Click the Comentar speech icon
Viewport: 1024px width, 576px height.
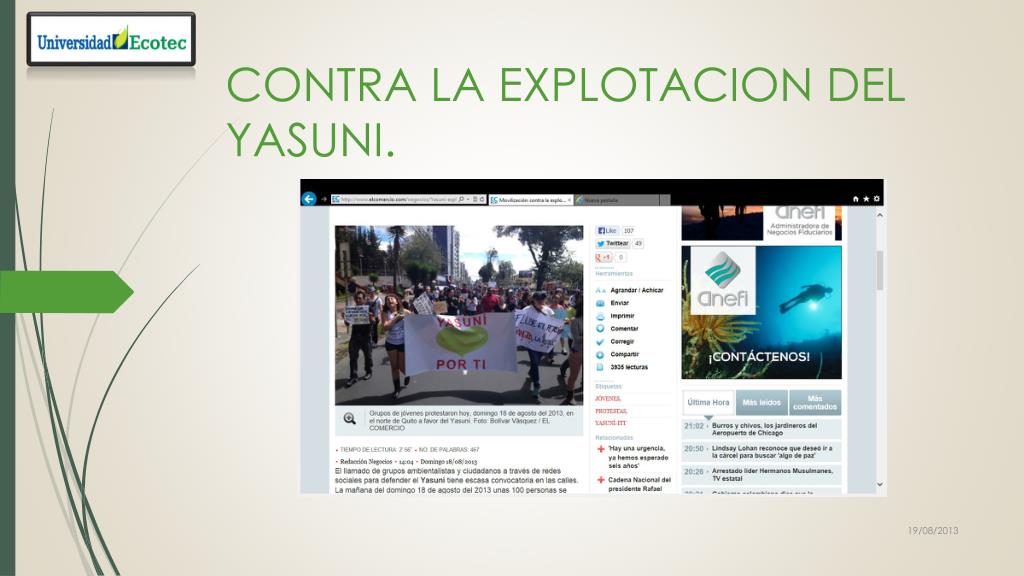[600, 328]
